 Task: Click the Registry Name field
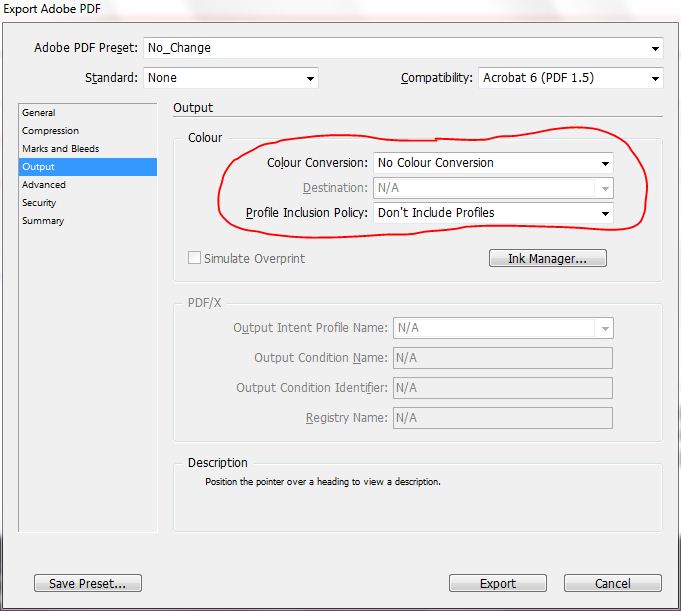click(503, 418)
